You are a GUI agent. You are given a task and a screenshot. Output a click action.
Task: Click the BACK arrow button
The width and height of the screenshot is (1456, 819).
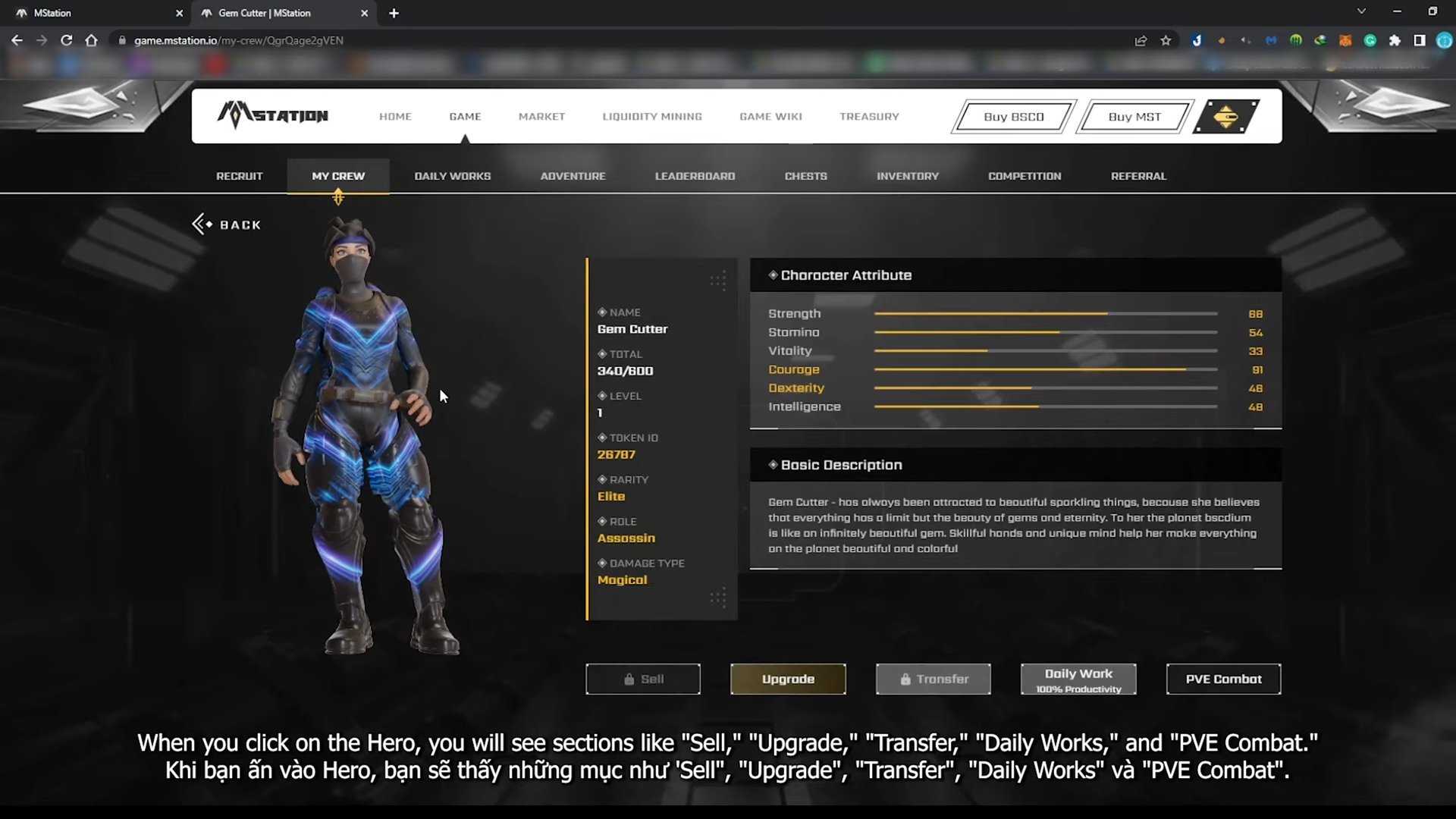(227, 224)
